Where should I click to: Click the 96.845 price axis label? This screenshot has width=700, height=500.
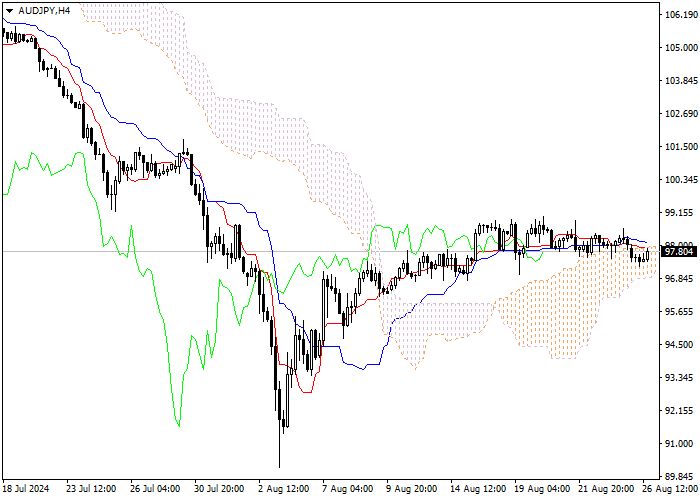(681, 279)
